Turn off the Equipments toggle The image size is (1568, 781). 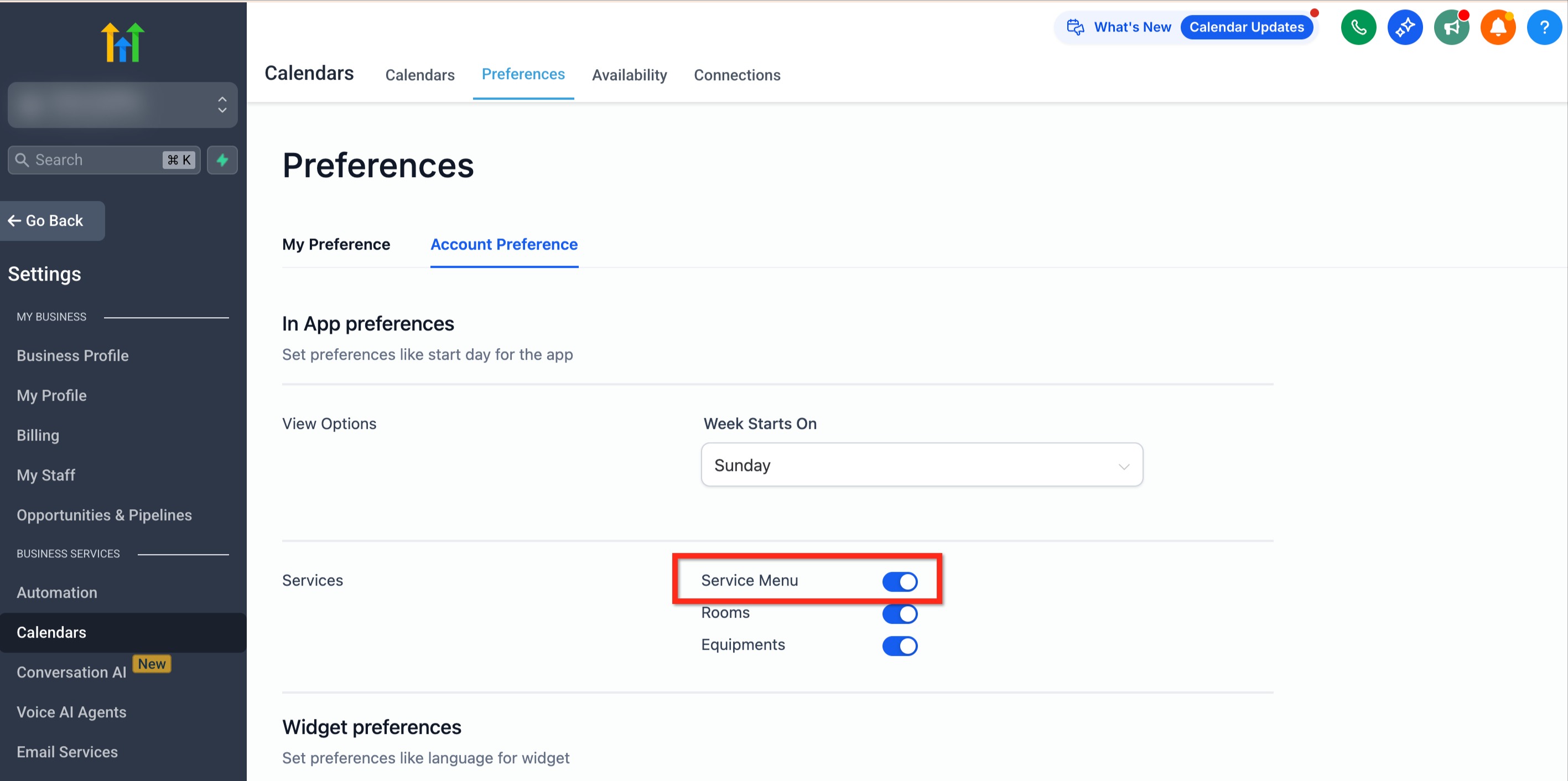point(900,645)
